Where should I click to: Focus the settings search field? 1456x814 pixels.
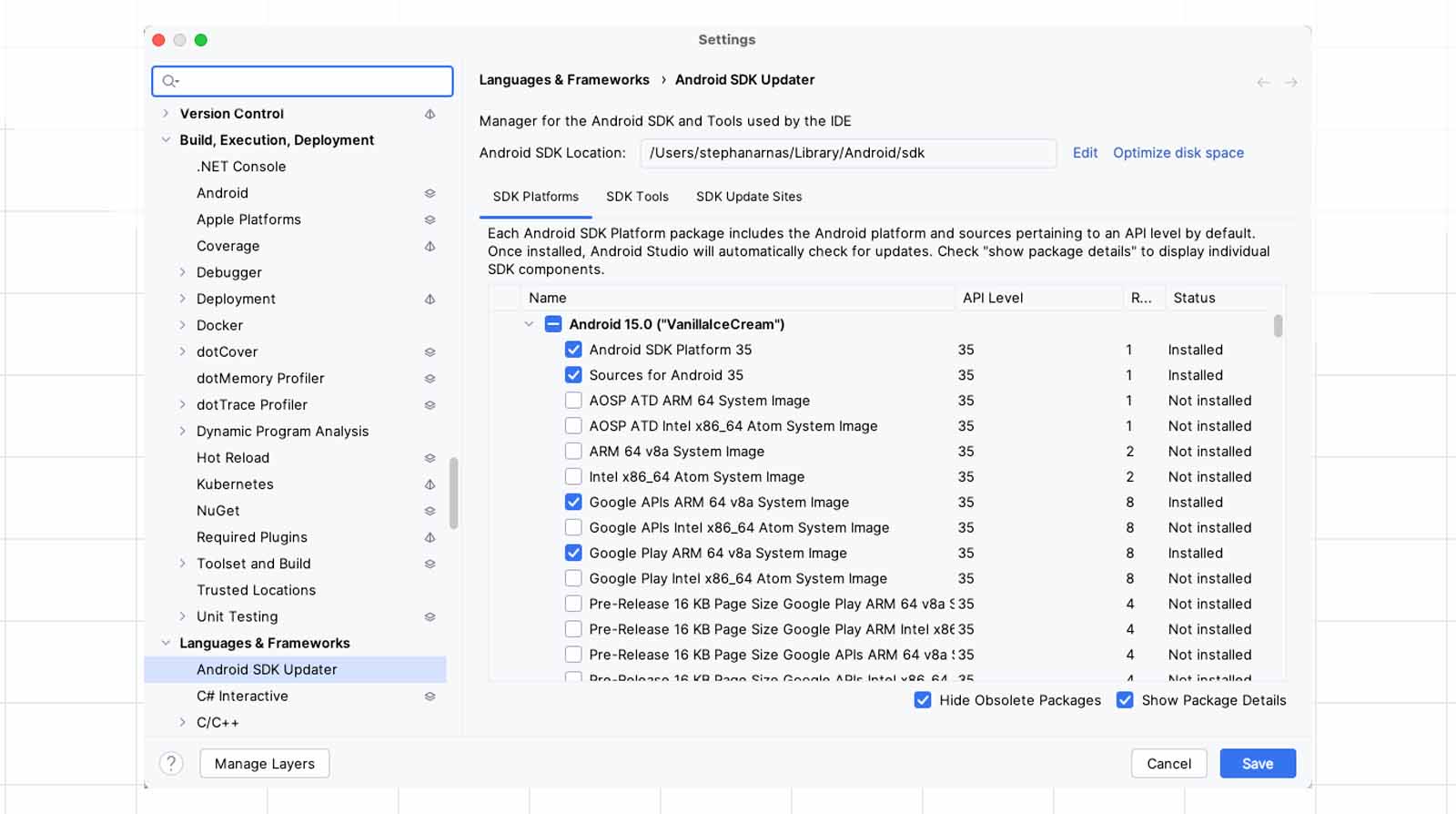[x=302, y=81]
